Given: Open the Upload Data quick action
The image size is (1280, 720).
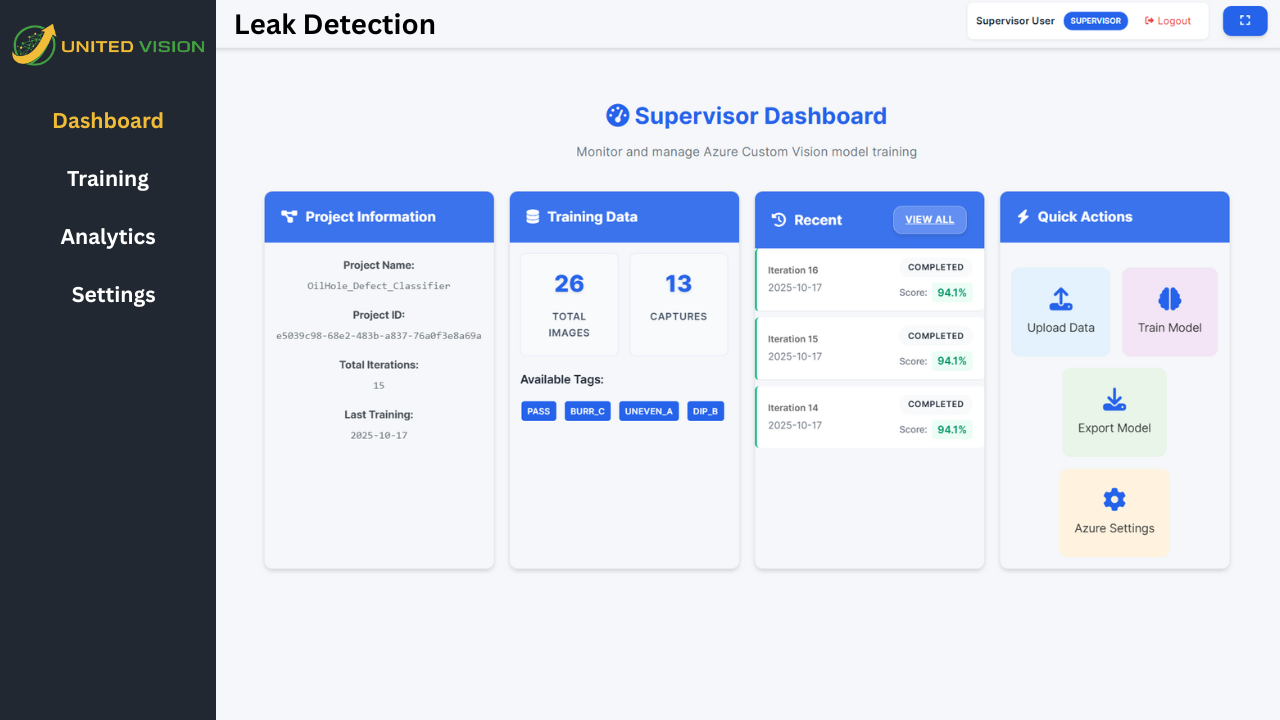Looking at the screenshot, I should pyautogui.click(x=1060, y=311).
